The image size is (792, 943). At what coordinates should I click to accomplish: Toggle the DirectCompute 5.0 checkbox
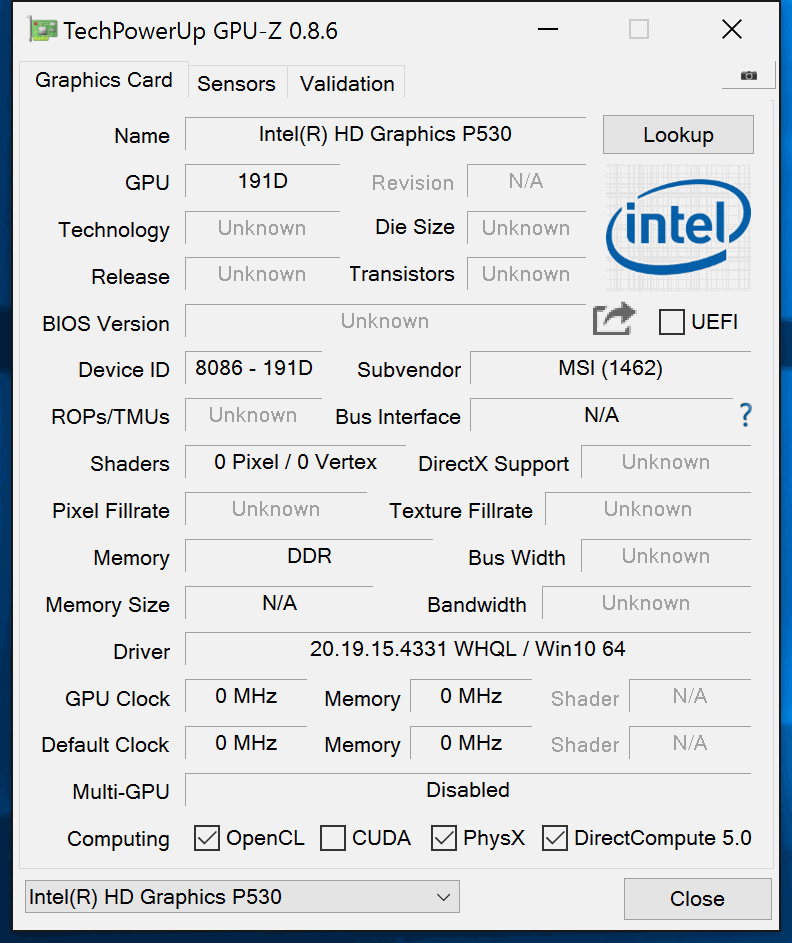(x=555, y=838)
